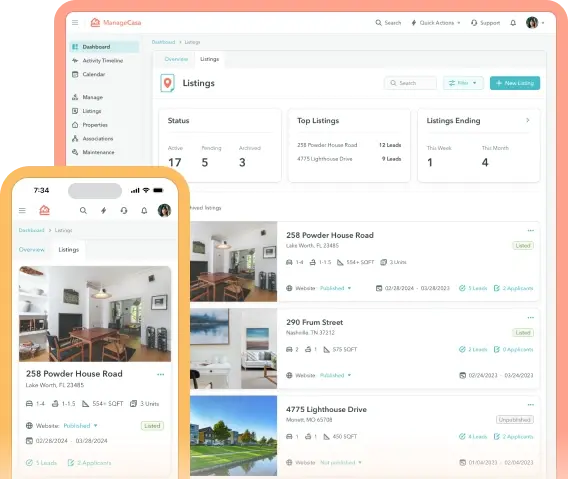The height and width of the screenshot is (479, 568).
Task: Select Dashboard in the sidebar
Action: [104, 47]
